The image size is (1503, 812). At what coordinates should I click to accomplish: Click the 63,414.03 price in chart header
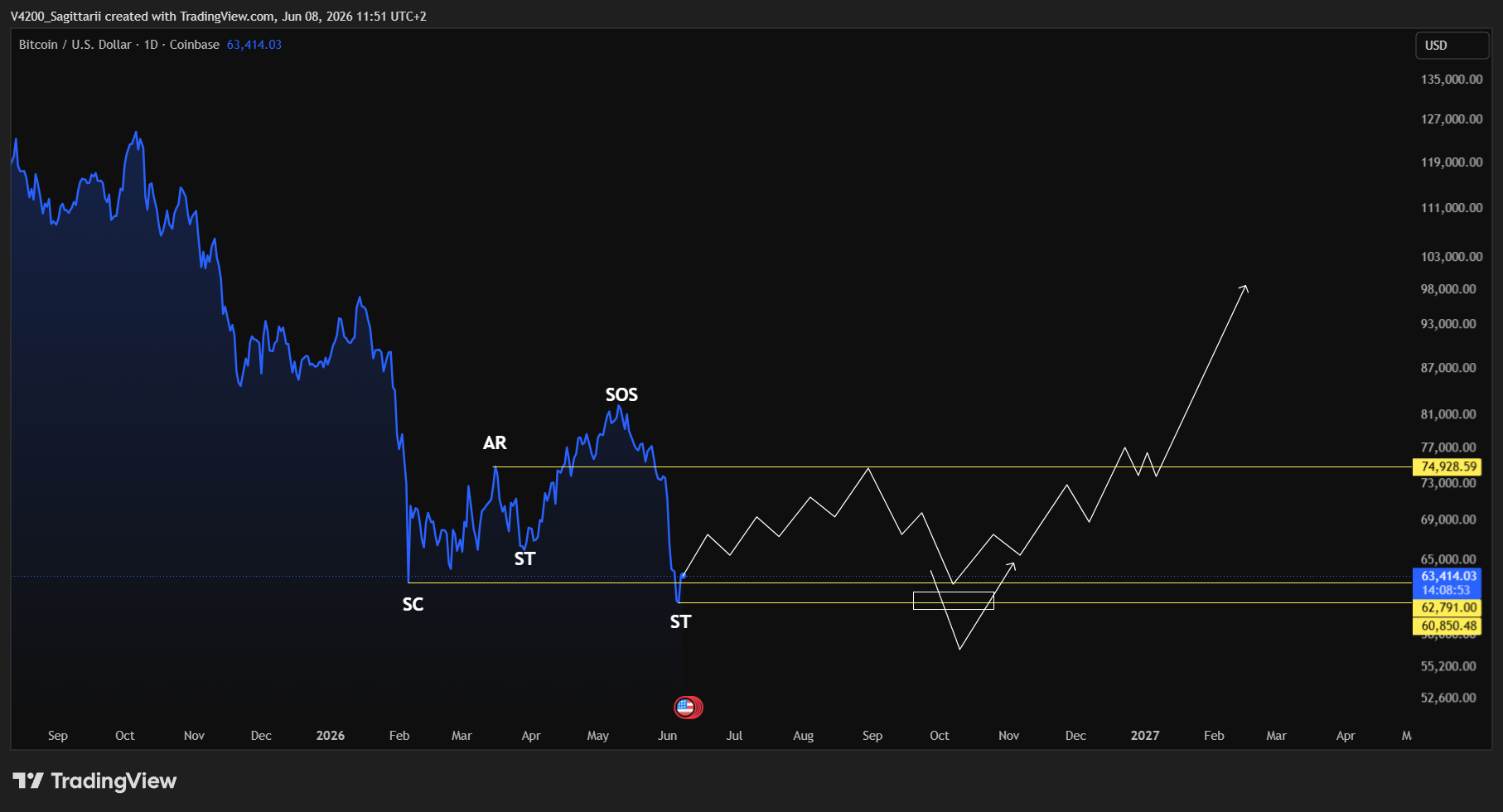tap(254, 45)
